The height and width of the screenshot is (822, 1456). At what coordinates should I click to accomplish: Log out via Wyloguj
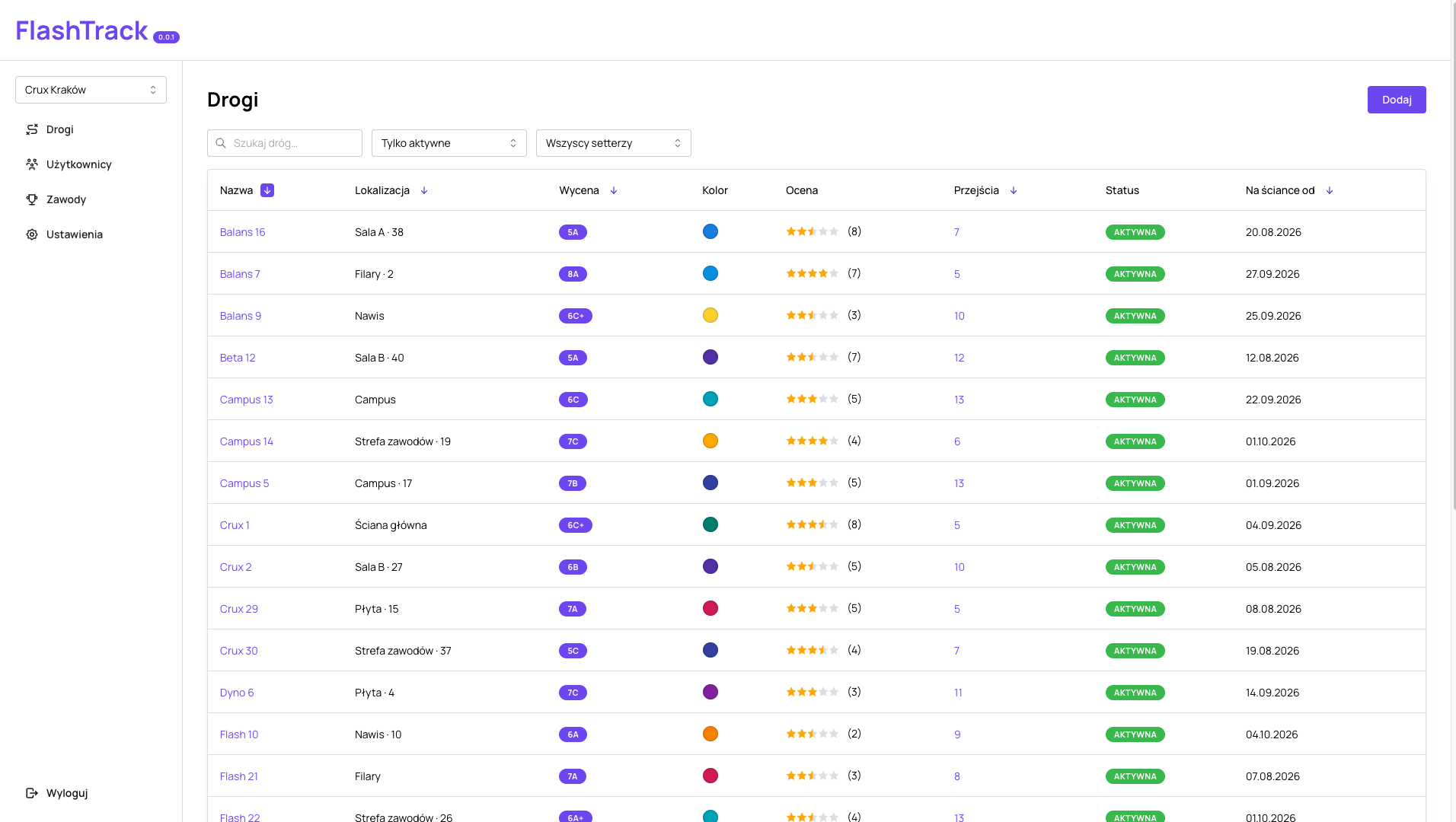(91, 793)
